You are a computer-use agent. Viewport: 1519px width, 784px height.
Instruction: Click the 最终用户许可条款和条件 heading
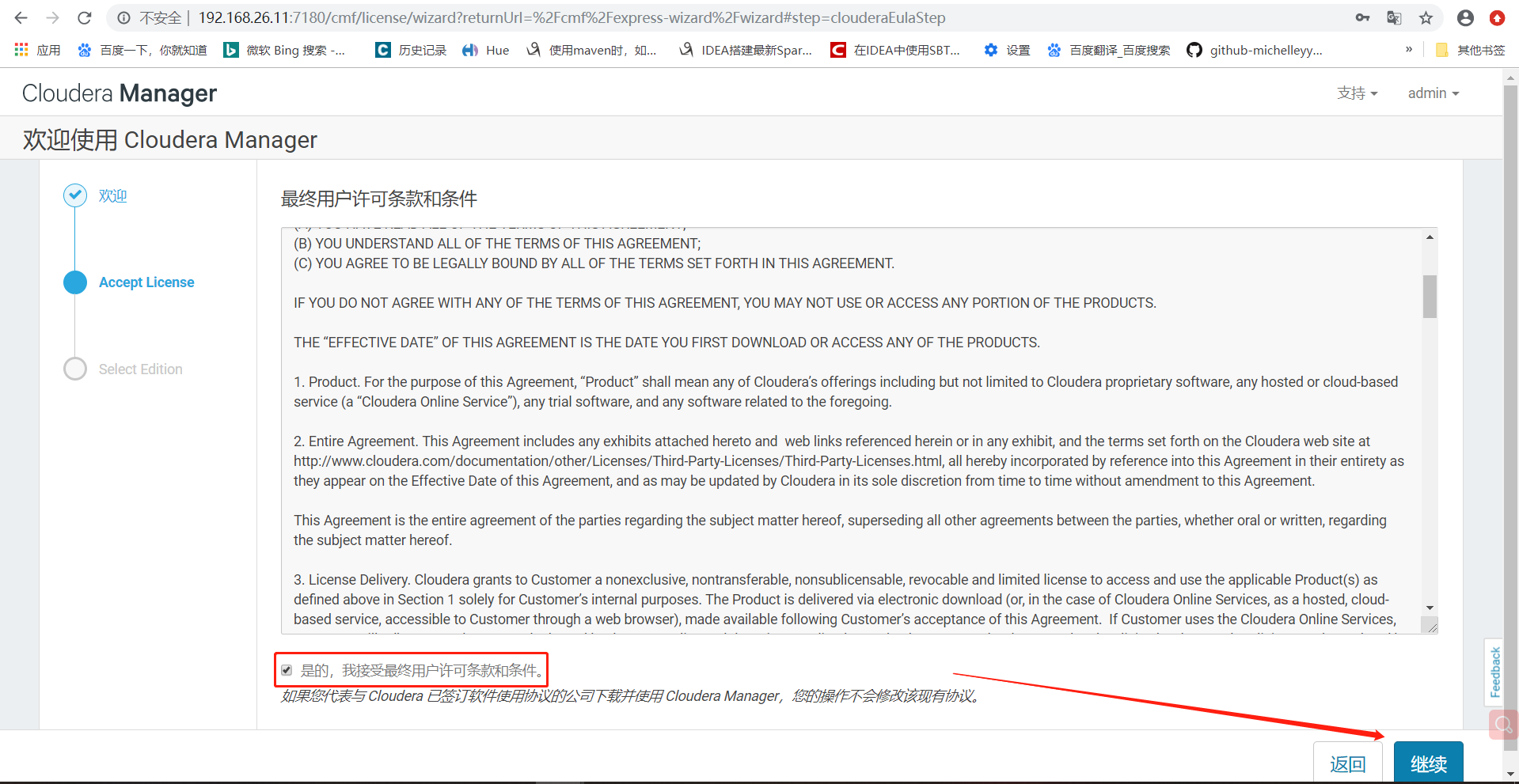(379, 199)
